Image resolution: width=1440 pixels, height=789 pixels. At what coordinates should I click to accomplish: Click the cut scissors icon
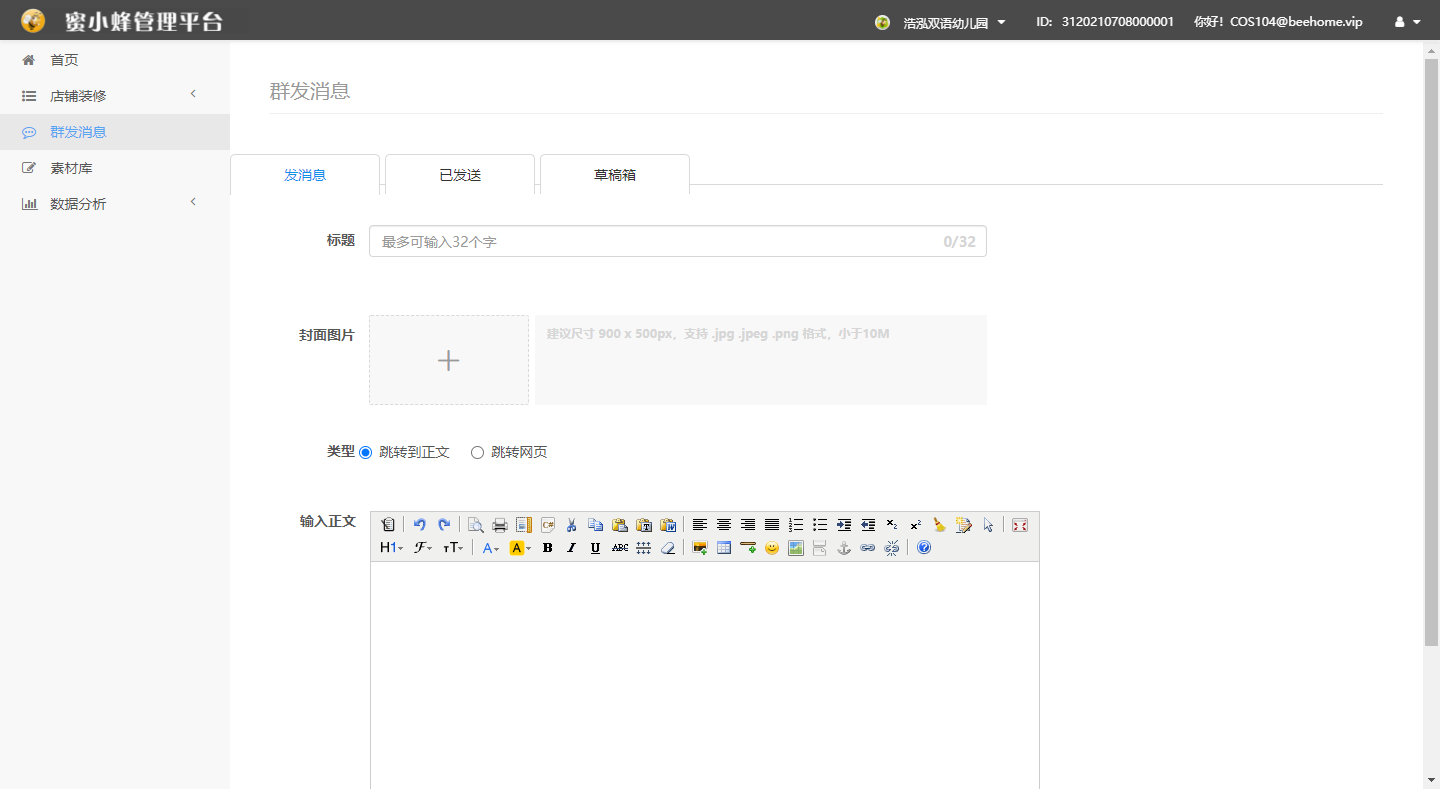tap(571, 525)
